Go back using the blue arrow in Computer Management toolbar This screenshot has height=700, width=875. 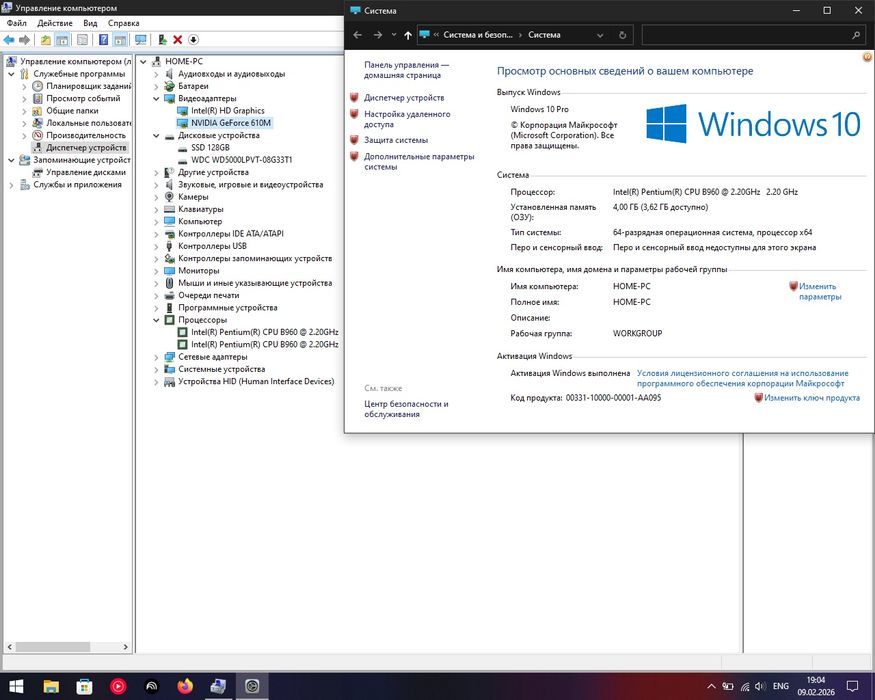pos(9,40)
